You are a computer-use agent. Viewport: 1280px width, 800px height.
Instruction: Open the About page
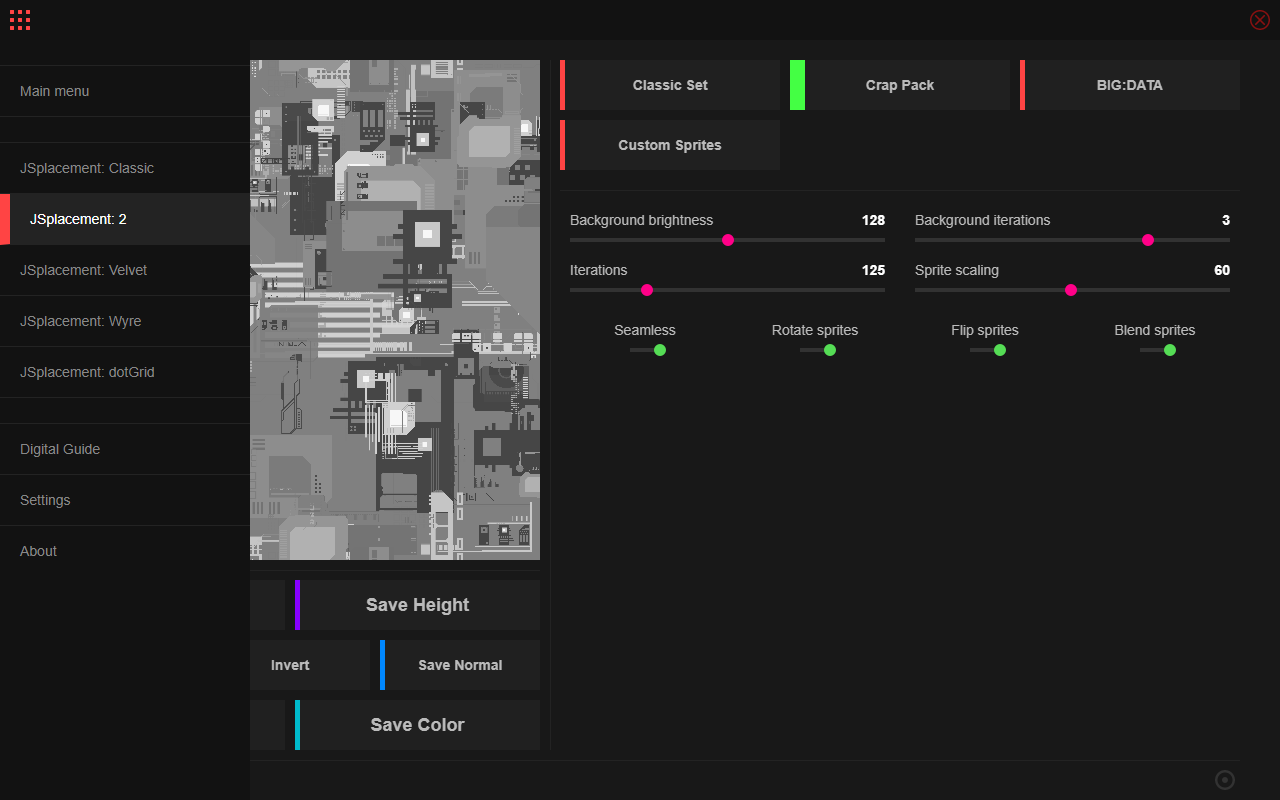click(x=124, y=551)
